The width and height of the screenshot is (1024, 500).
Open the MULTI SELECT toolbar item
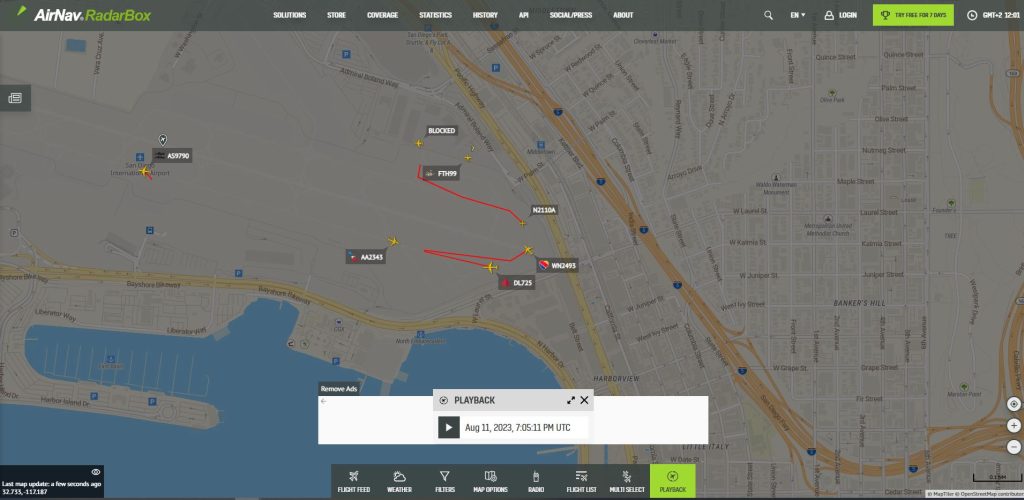coord(627,482)
